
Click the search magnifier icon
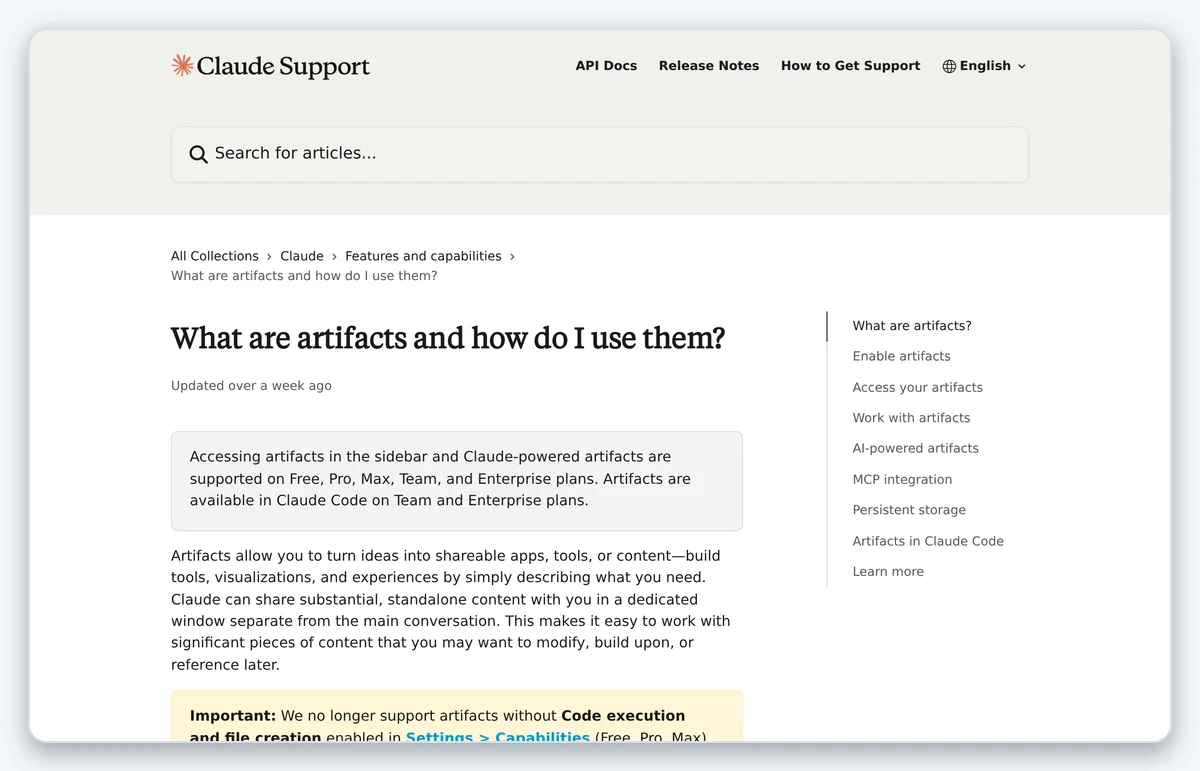pyautogui.click(x=198, y=154)
